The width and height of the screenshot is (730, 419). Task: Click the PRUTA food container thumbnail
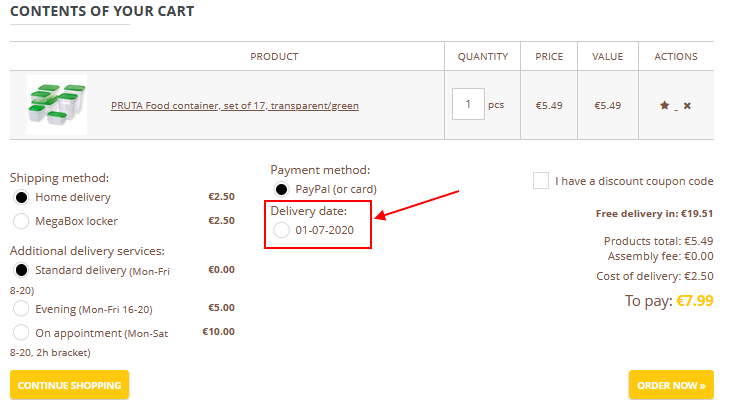[57, 105]
